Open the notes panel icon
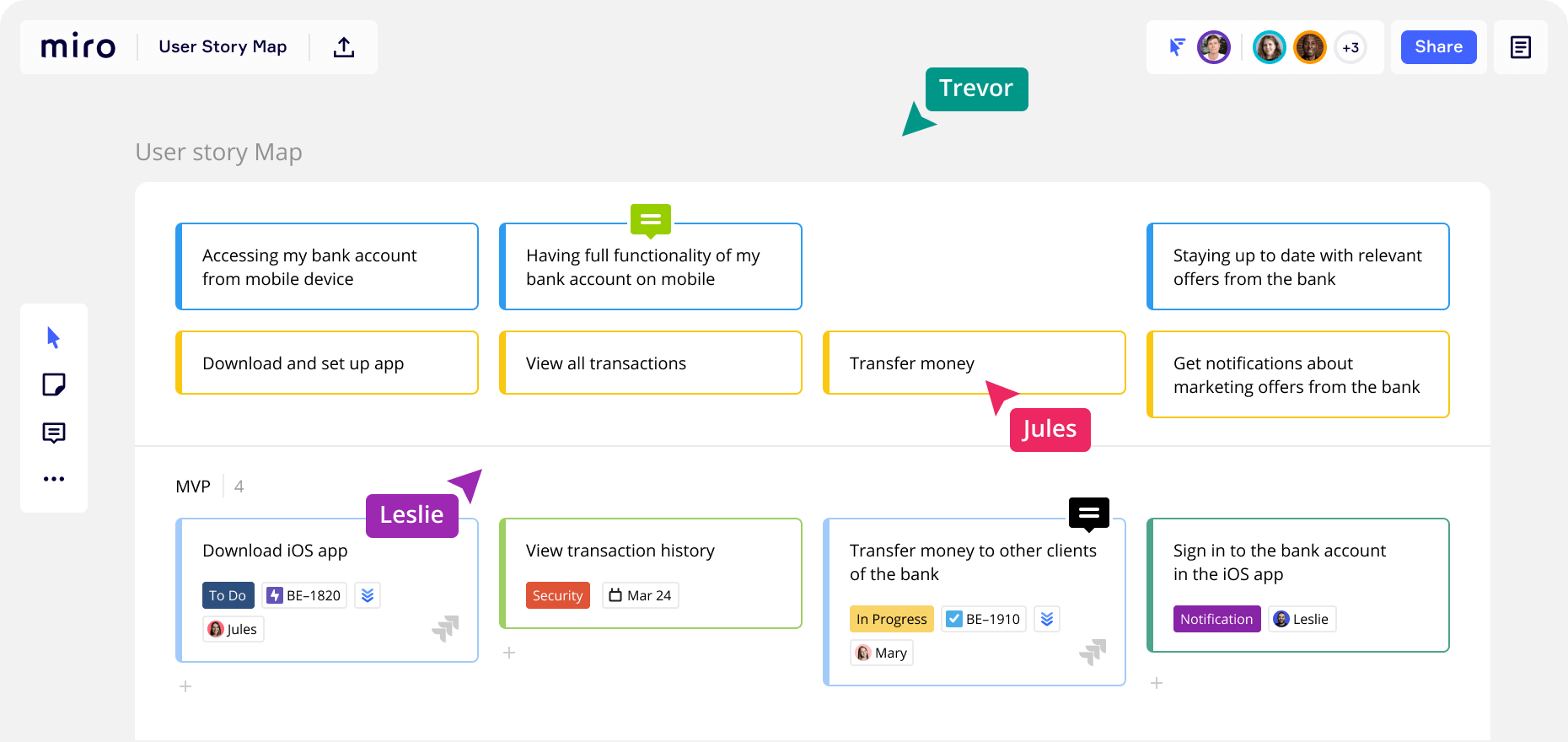The width and height of the screenshot is (1568, 742). click(x=1521, y=47)
